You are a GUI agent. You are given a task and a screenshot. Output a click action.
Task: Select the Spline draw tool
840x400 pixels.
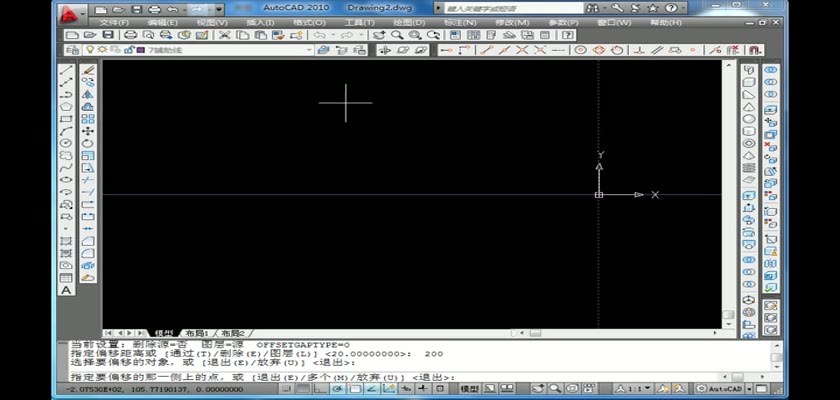(x=66, y=168)
